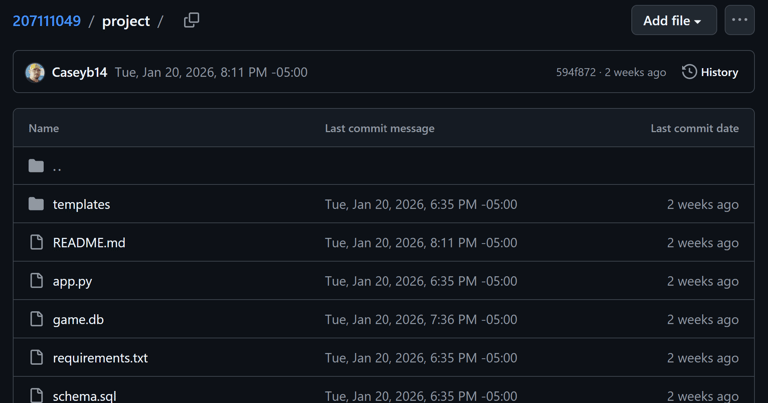
Task: Open the project breadcrumb link
Action: 126,20
